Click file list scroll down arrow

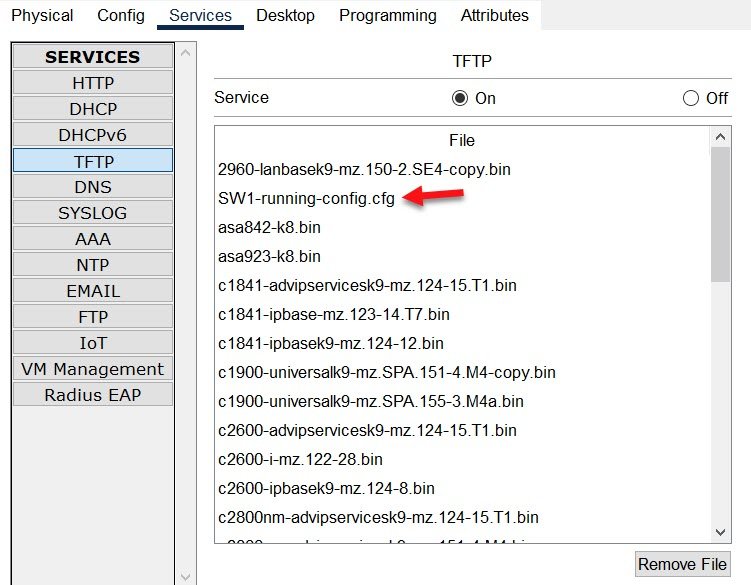tap(720, 532)
